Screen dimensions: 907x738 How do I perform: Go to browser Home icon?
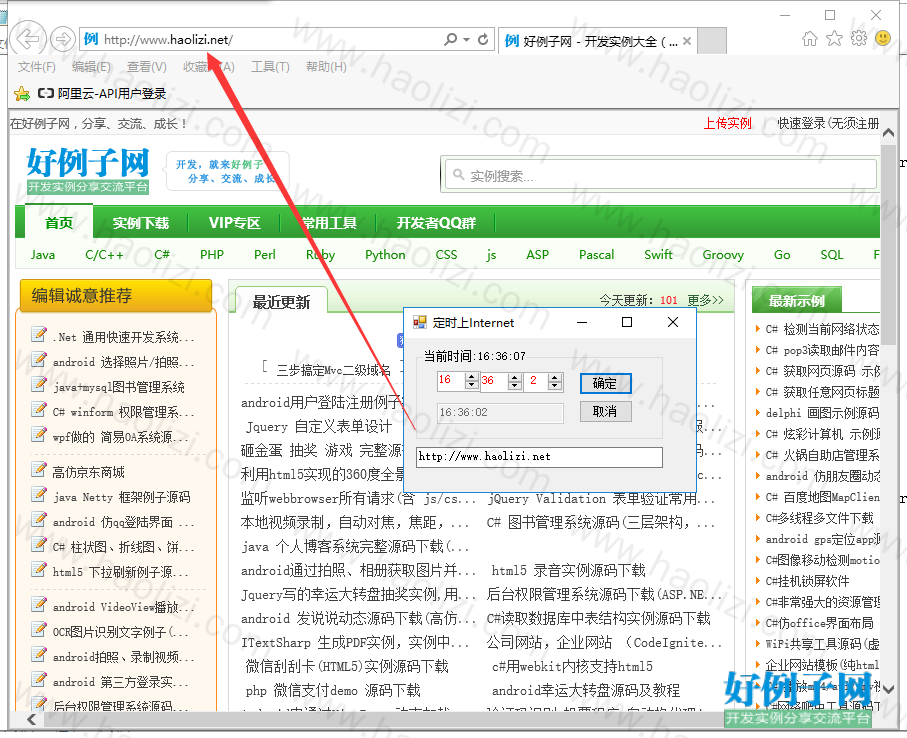tap(810, 39)
